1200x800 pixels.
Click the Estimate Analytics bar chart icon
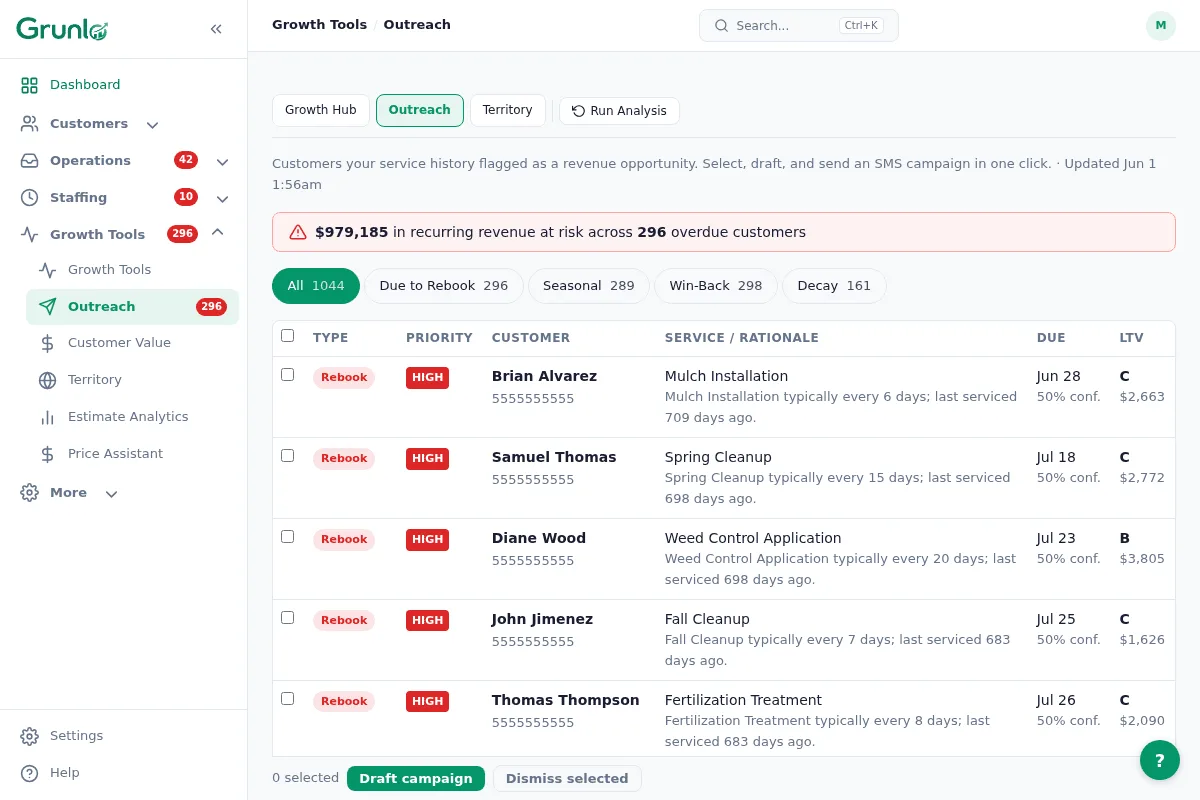(x=48, y=417)
